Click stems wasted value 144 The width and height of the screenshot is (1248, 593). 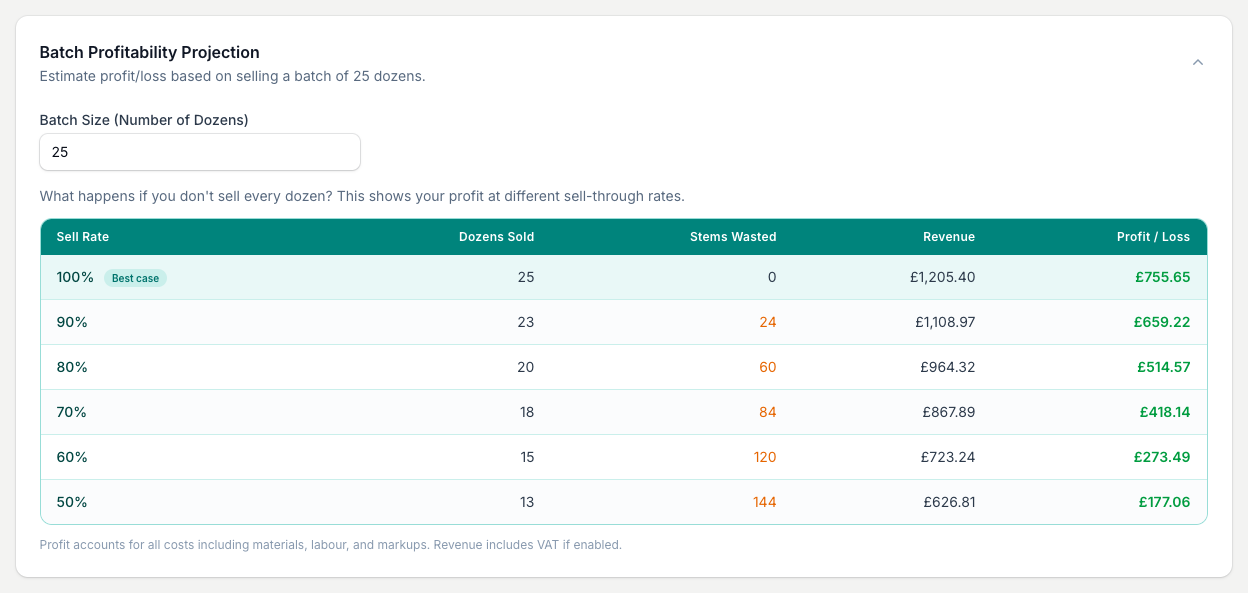[765, 502]
